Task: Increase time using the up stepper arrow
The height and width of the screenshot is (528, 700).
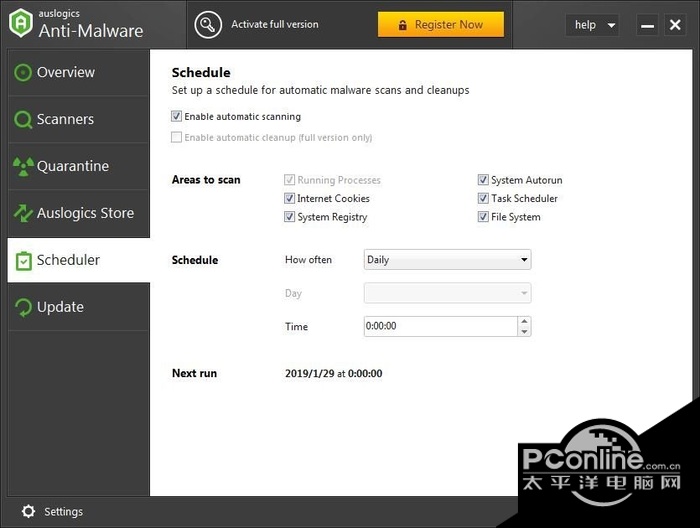Action: pyautogui.click(x=524, y=322)
